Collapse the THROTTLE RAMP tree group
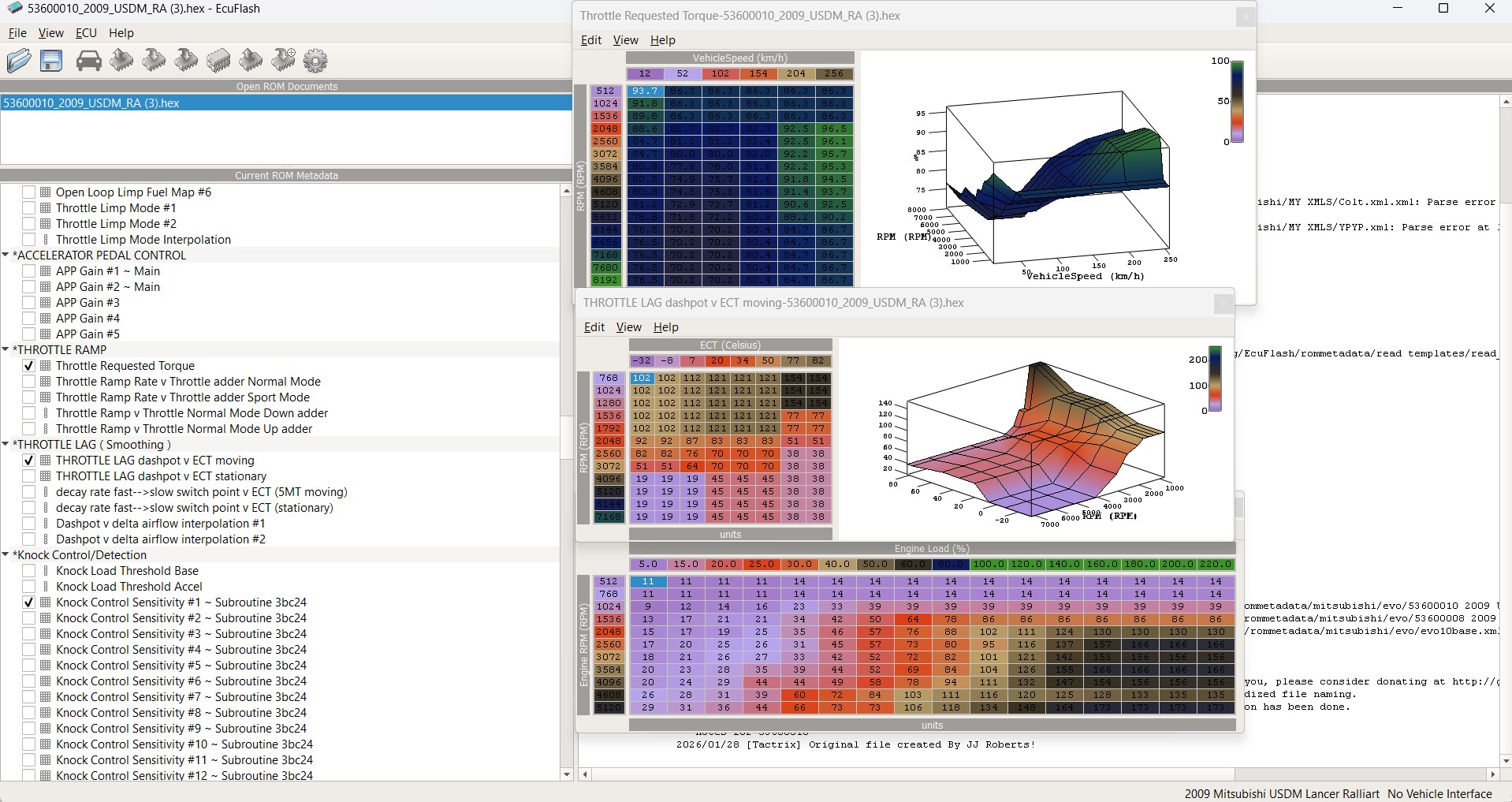This screenshot has width=1512, height=802. [x=6, y=350]
